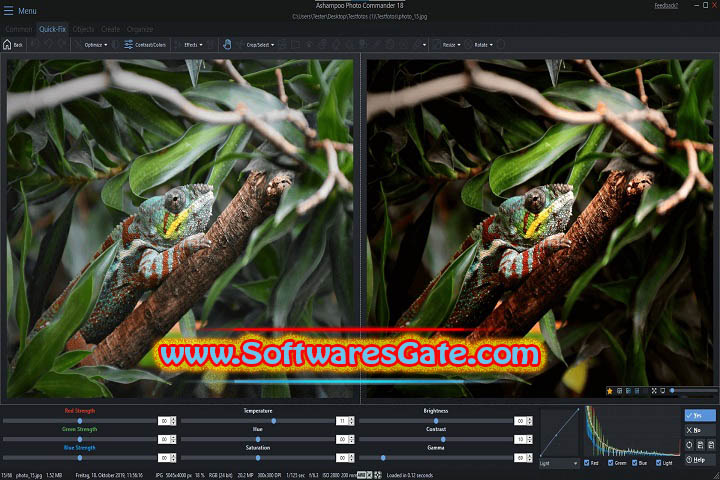
Task: Click the Red Strength value field
Action: 164,421
